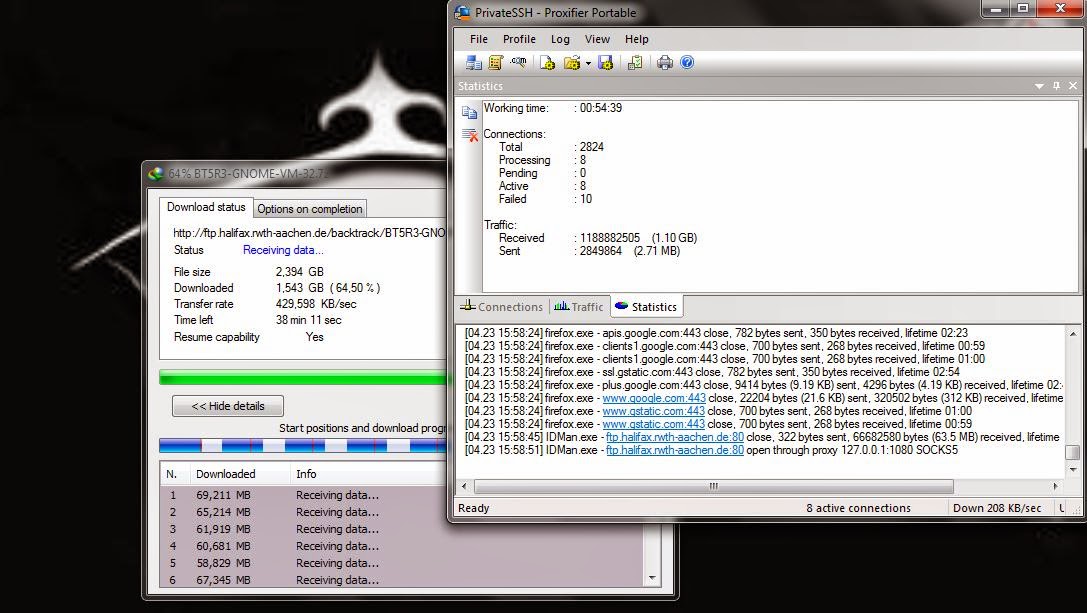Expand the Open Profile dropdown arrow
Image resolution: width=1087 pixels, height=613 pixels.
click(x=588, y=64)
